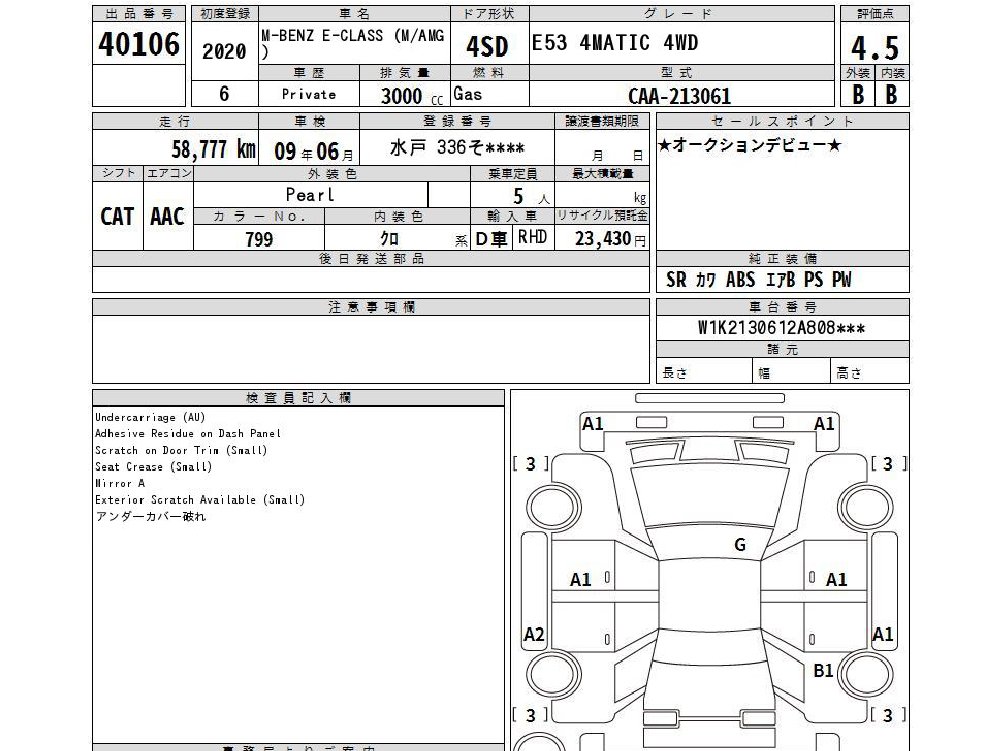Viewport: 1001px width, 751px height.
Task: Click steering value RHD
Action: tap(532, 237)
